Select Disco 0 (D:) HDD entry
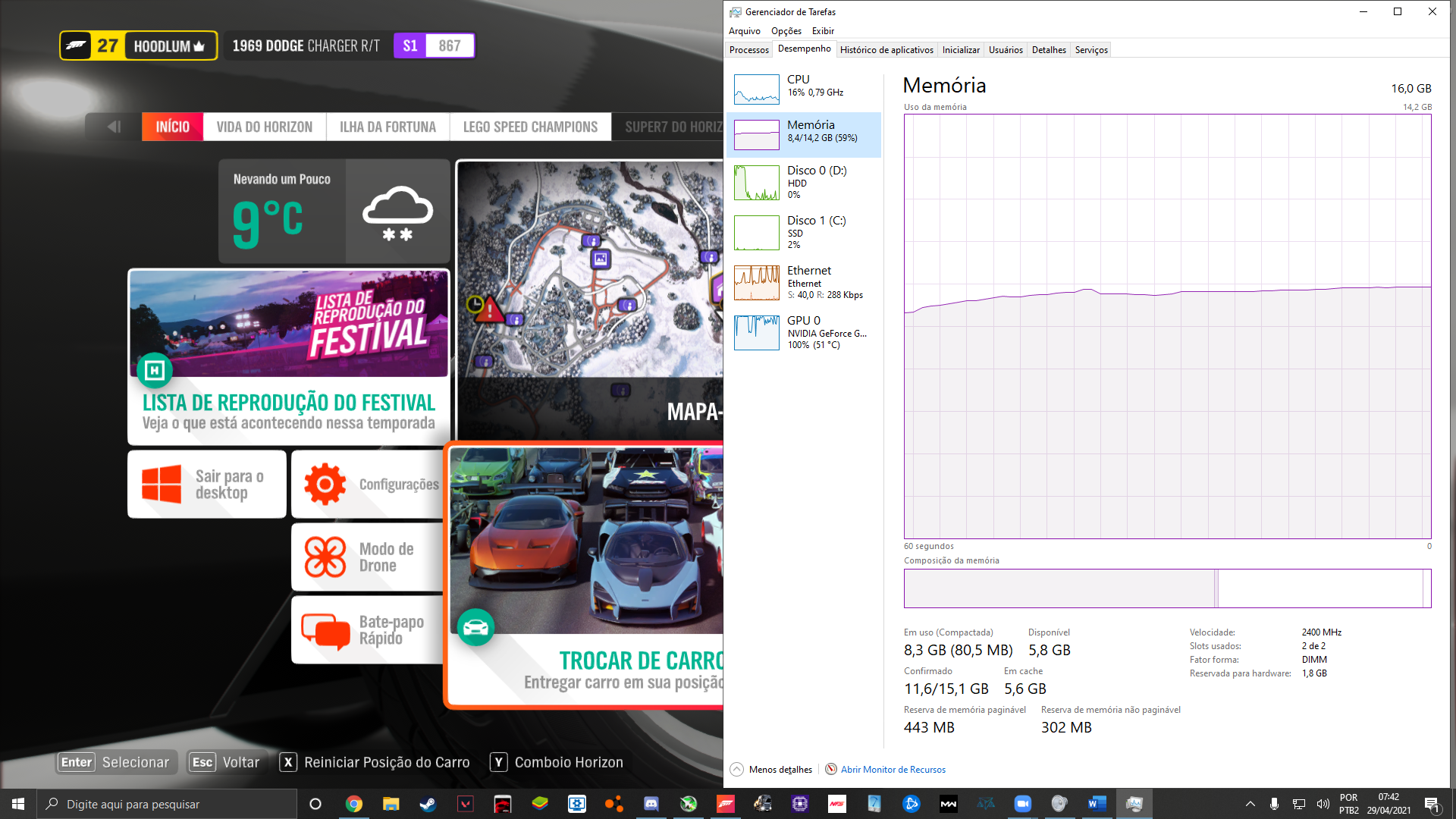 (x=804, y=182)
